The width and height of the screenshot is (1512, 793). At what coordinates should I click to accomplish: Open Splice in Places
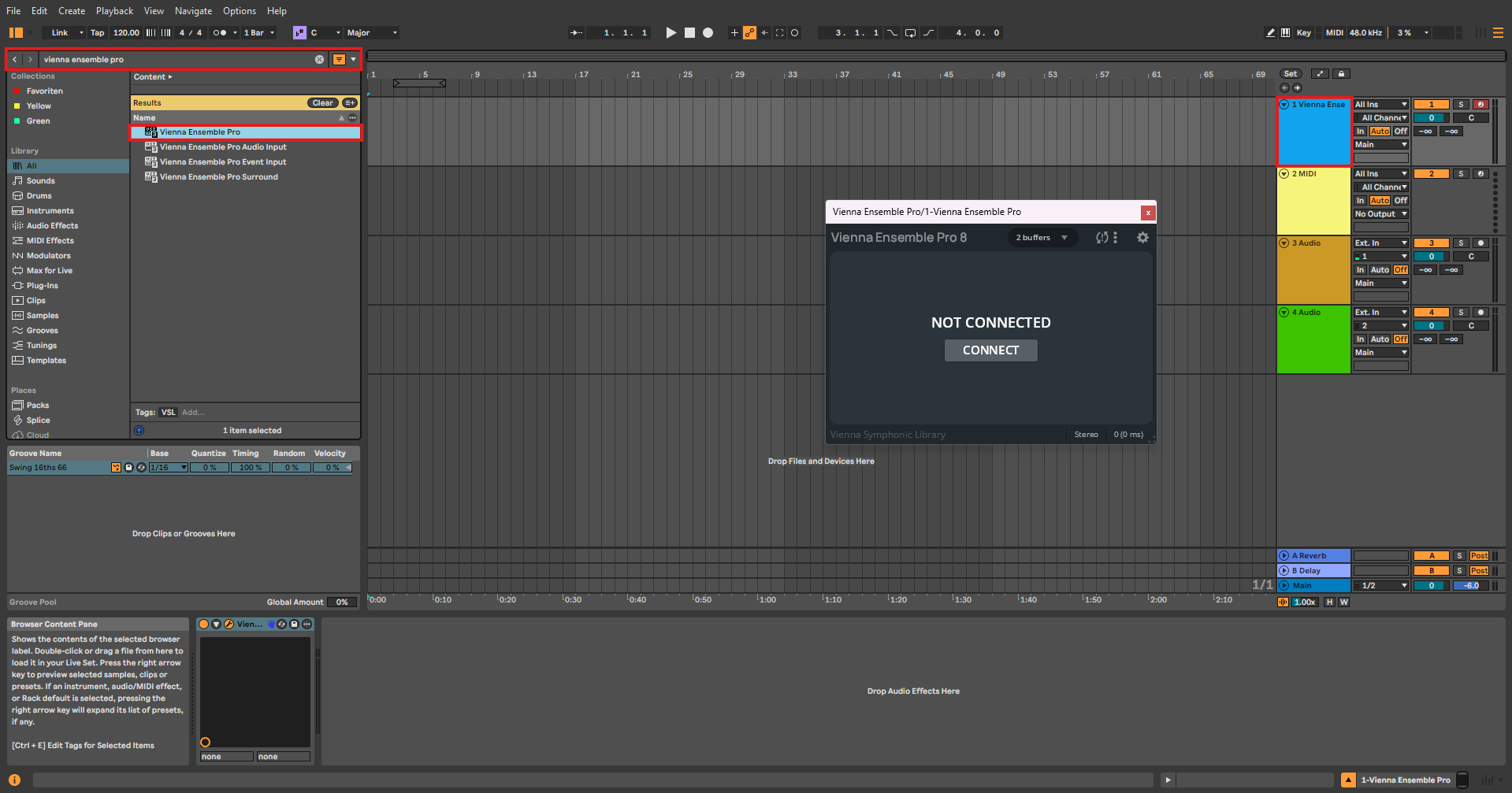pyautogui.click(x=38, y=421)
